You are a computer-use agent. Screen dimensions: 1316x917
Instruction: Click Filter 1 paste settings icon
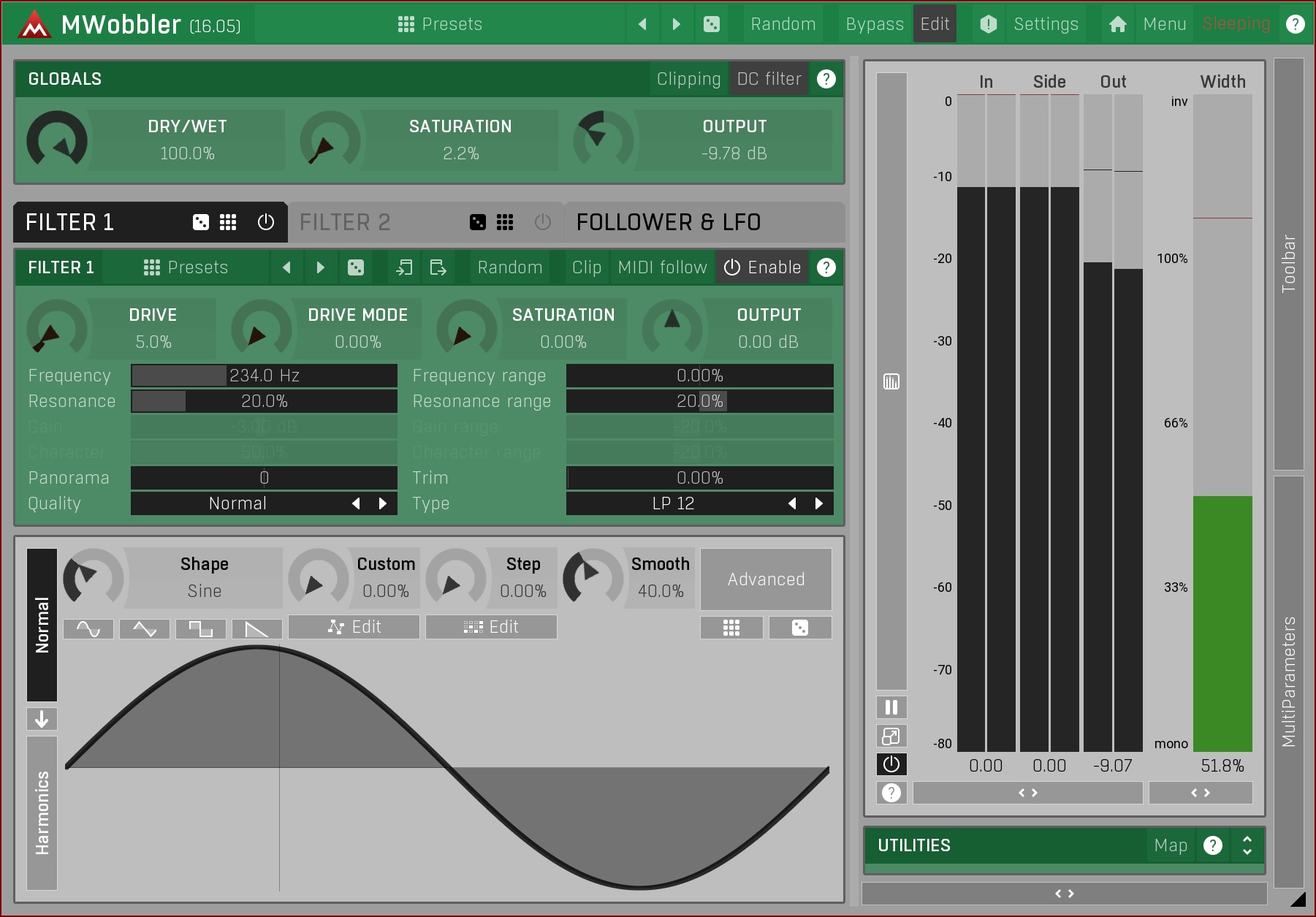438,267
